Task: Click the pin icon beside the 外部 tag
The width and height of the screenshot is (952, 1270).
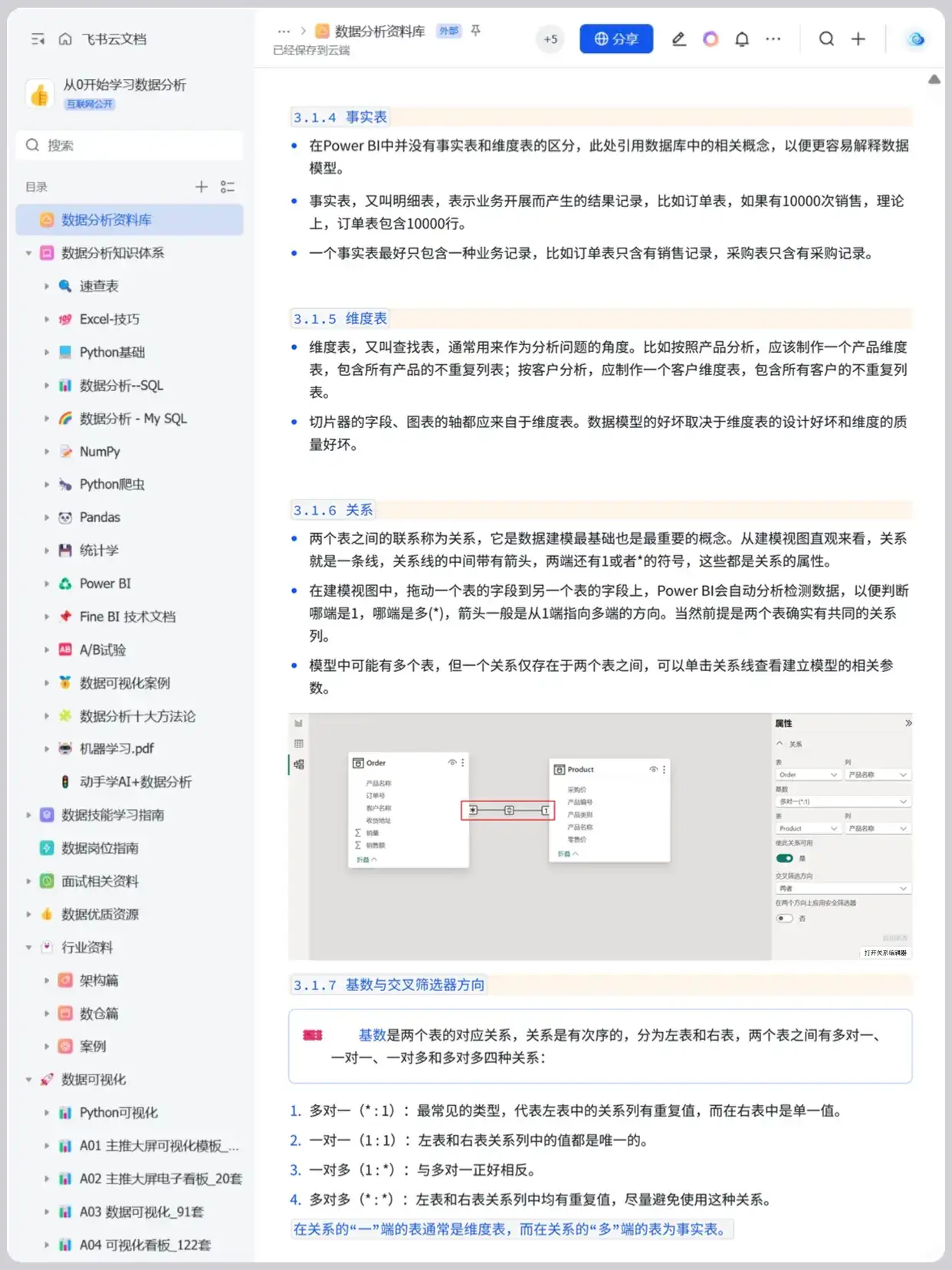Action: click(476, 31)
